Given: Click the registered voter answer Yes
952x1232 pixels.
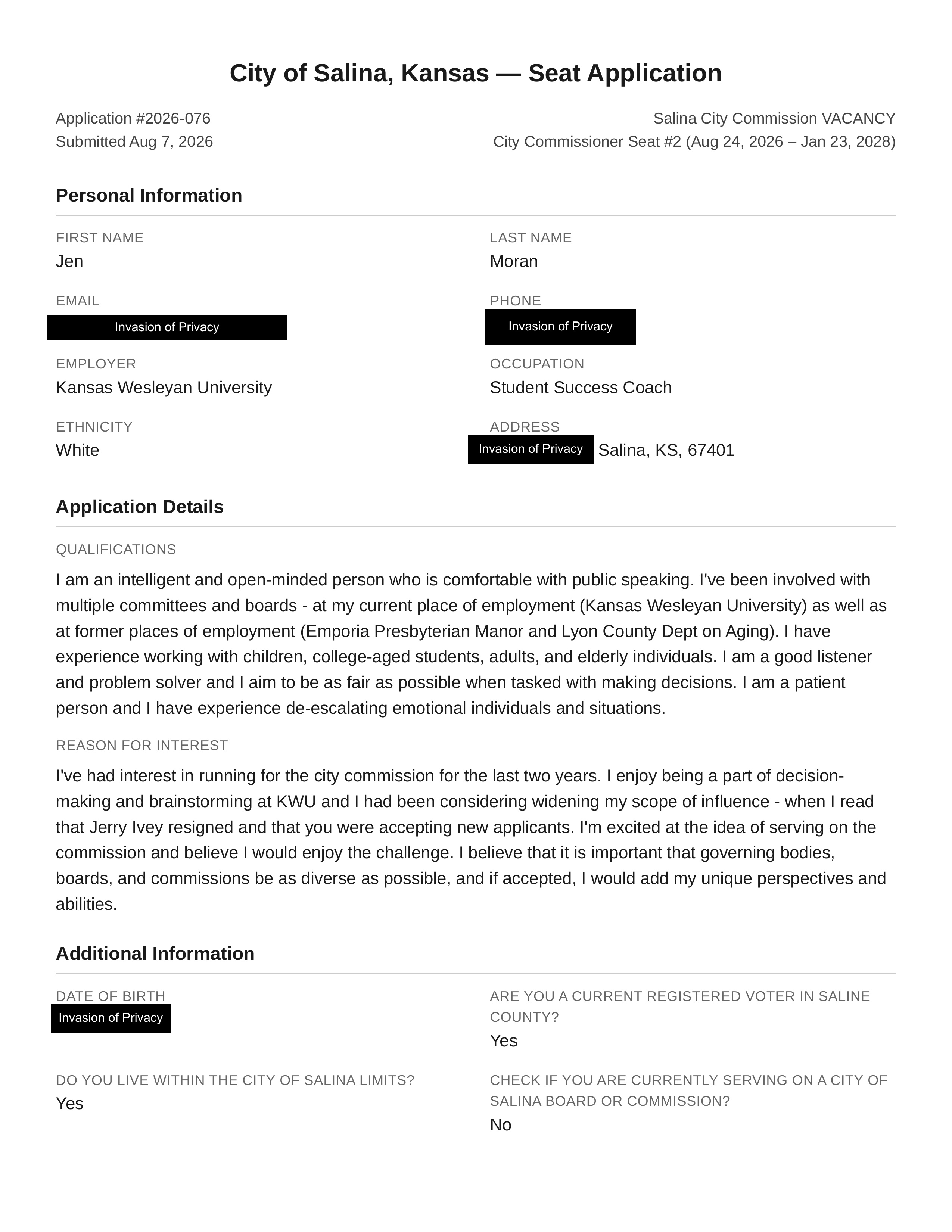Looking at the screenshot, I should tap(504, 1041).
